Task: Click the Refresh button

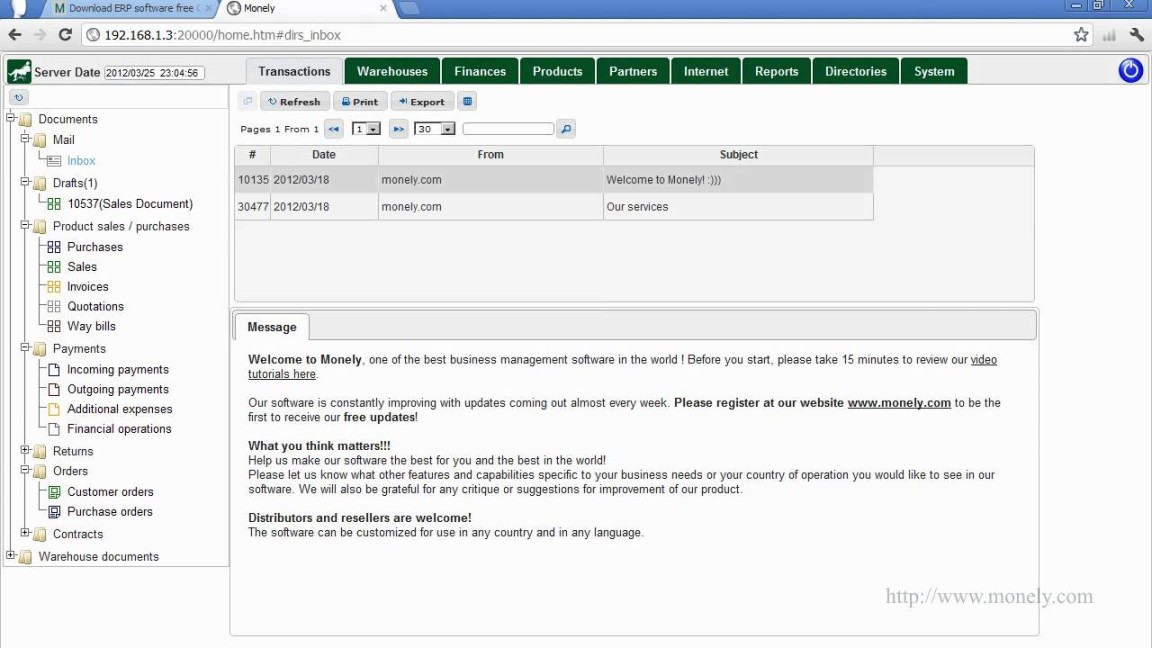Action: (x=294, y=101)
